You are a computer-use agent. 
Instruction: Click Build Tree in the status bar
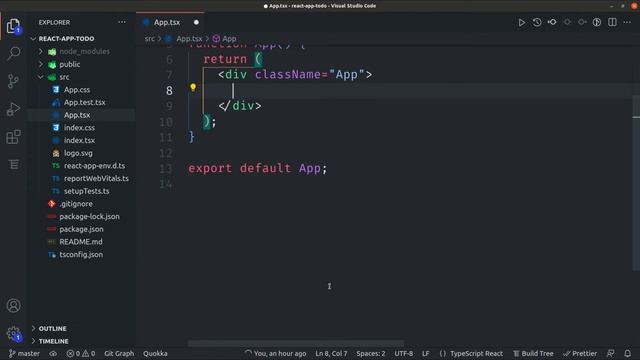click(x=533, y=353)
